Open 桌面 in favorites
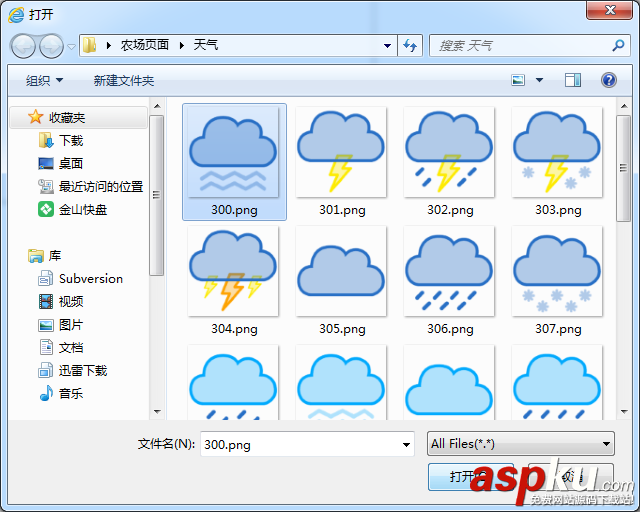 (71, 164)
